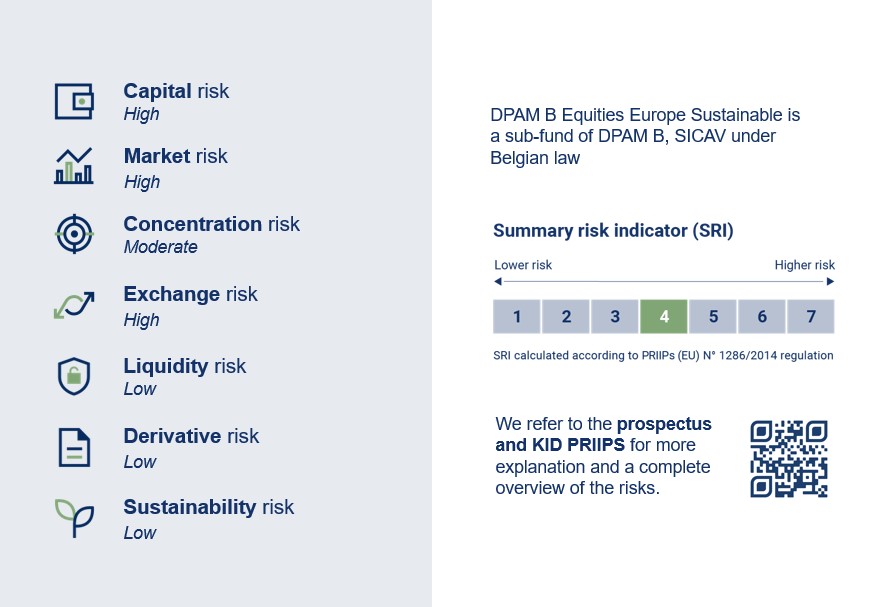
Task: Click the Lower risk label
Action: tap(523, 265)
